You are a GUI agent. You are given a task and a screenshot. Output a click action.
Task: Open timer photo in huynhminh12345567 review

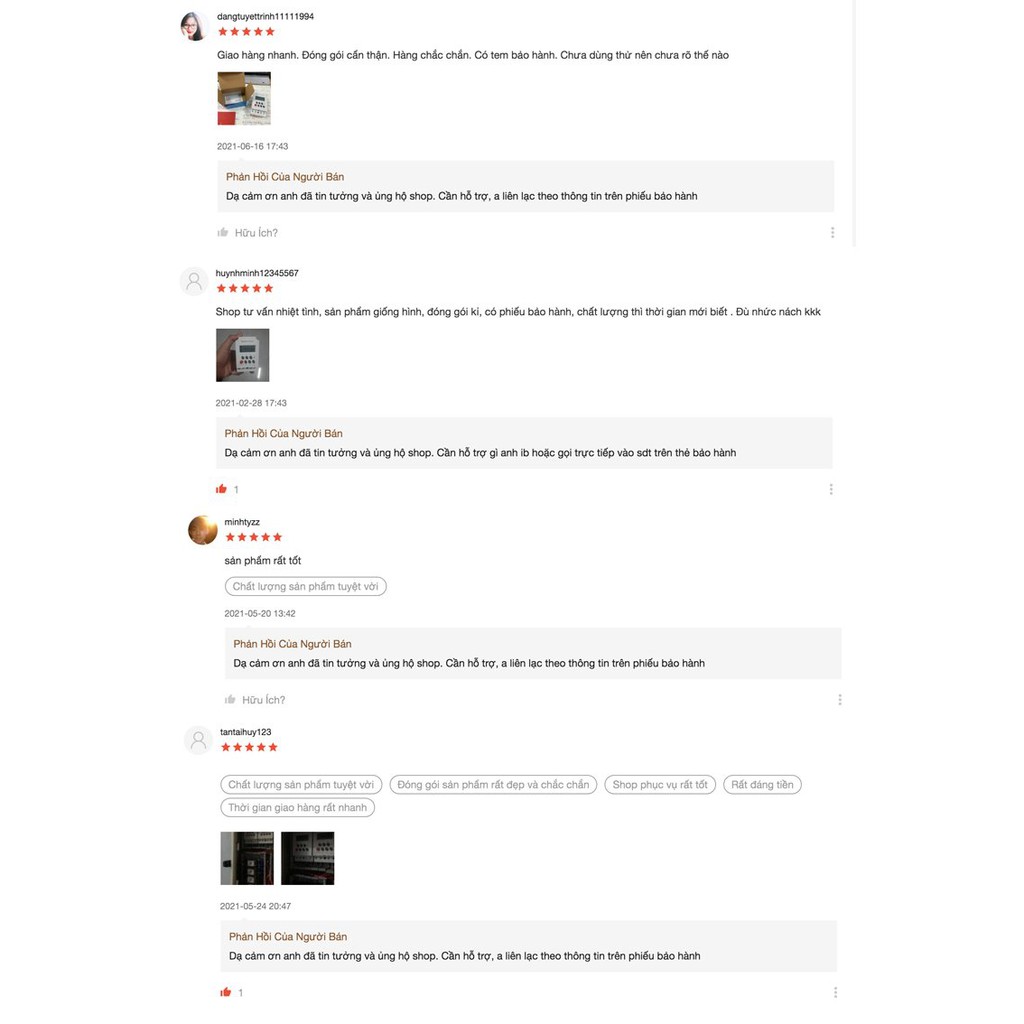[242, 355]
